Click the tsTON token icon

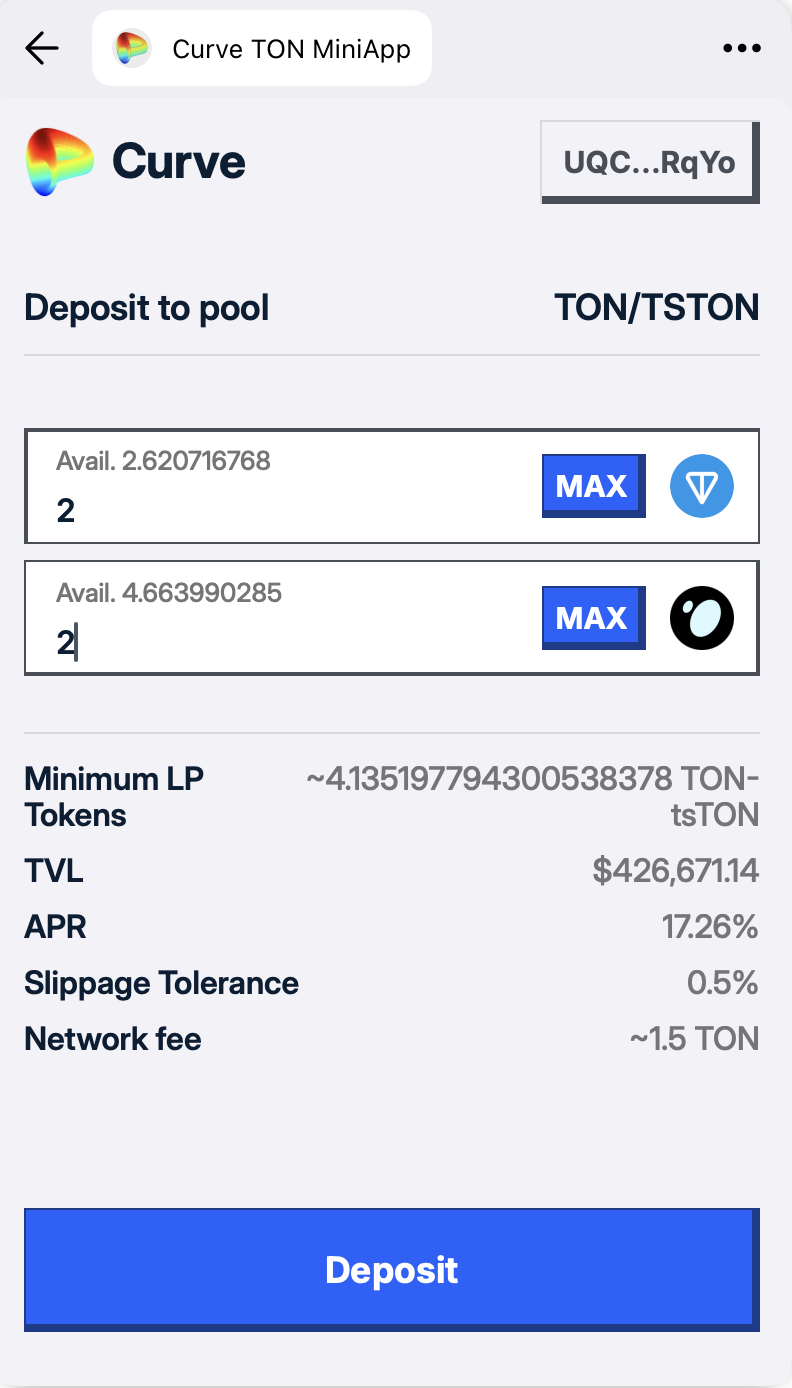tap(701, 618)
